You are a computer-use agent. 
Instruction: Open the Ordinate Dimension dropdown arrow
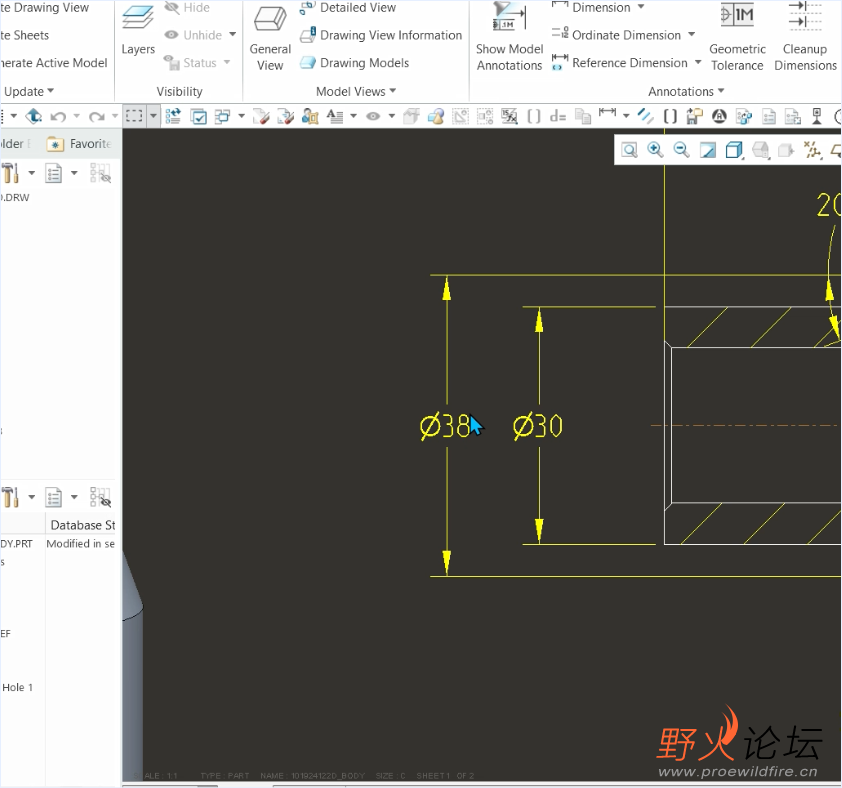(x=691, y=35)
